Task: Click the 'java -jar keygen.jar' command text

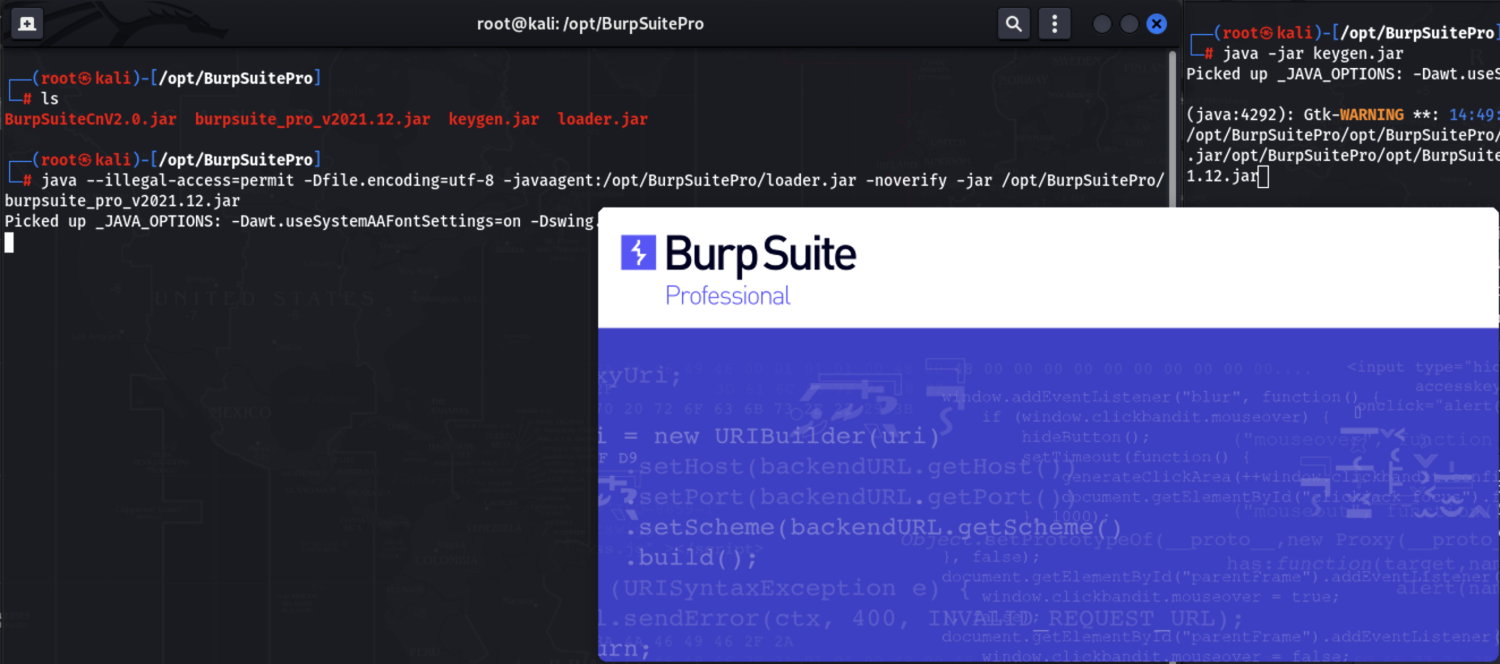Action: tap(1312, 54)
